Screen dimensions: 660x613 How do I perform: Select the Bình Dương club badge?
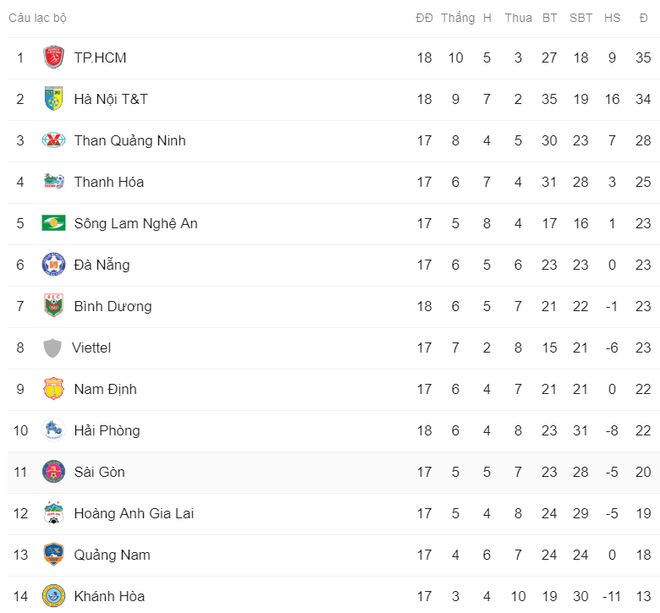(x=53, y=306)
